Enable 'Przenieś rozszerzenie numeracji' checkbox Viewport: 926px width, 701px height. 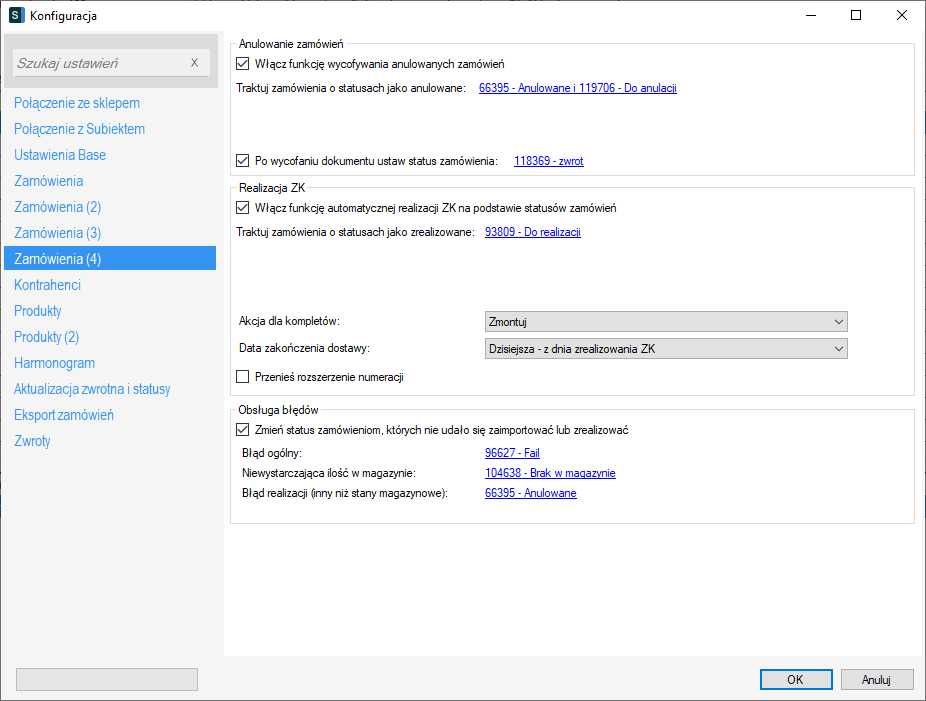coord(242,377)
